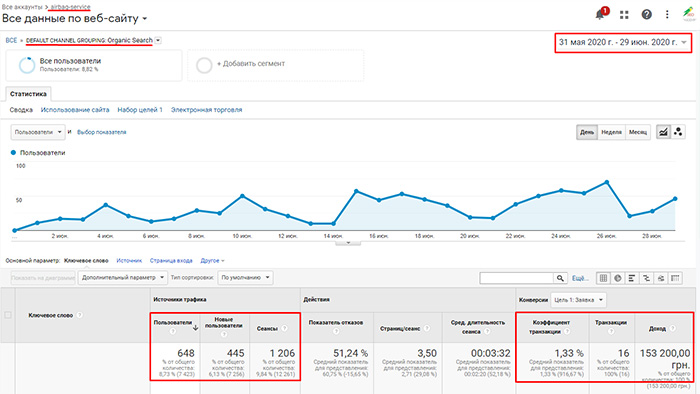Click the Добавить сегмент box
700x394 pixels.
pos(275,66)
